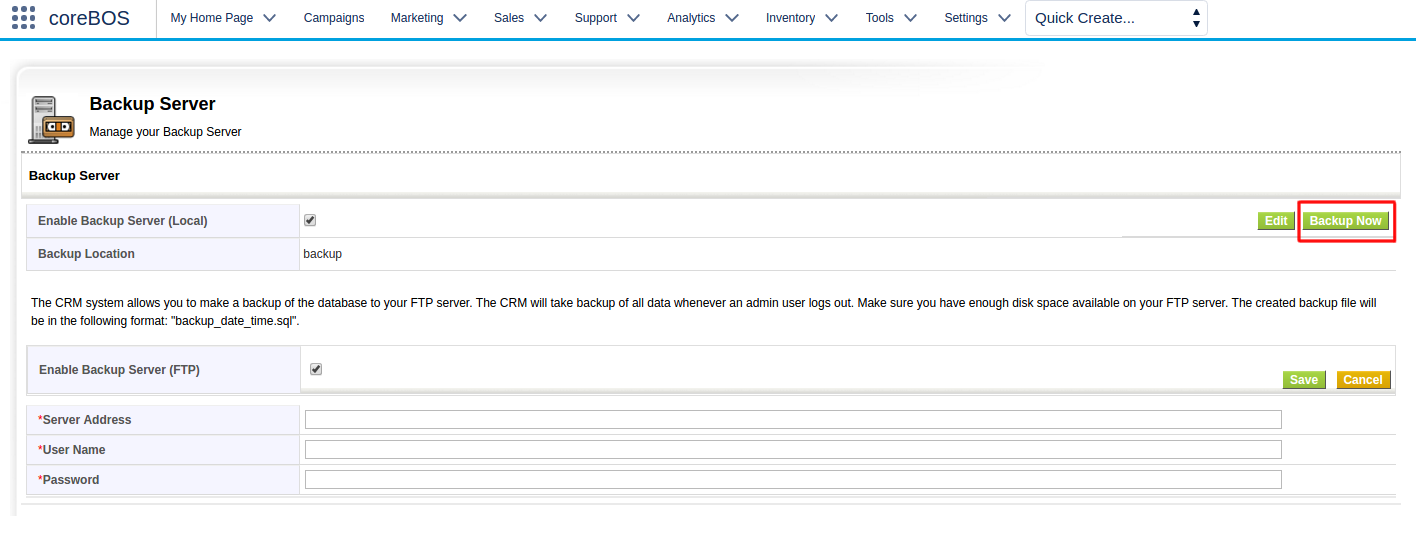Open the Campaigns menu item
This screenshot has height=546, width=1416.
coord(334,18)
